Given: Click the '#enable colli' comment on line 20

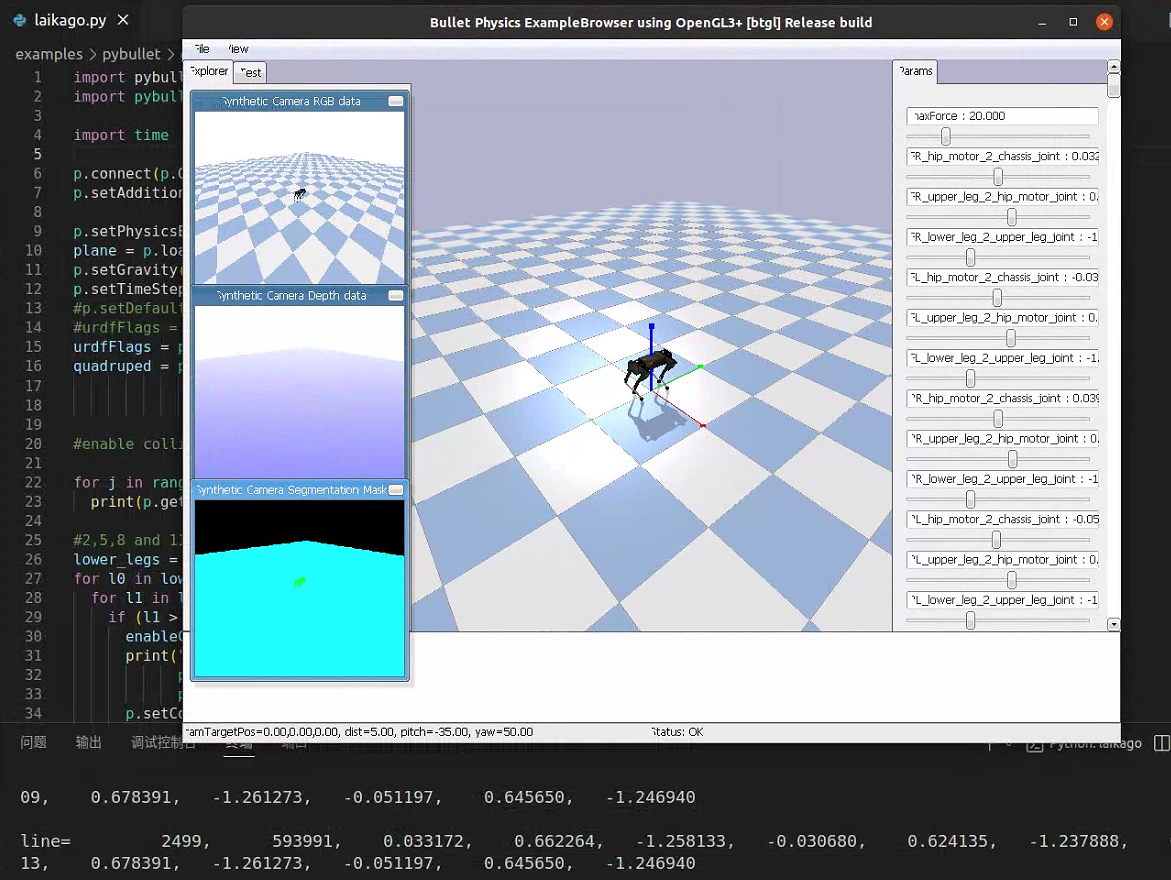Looking at the screenshot, I should pos(128,444).
